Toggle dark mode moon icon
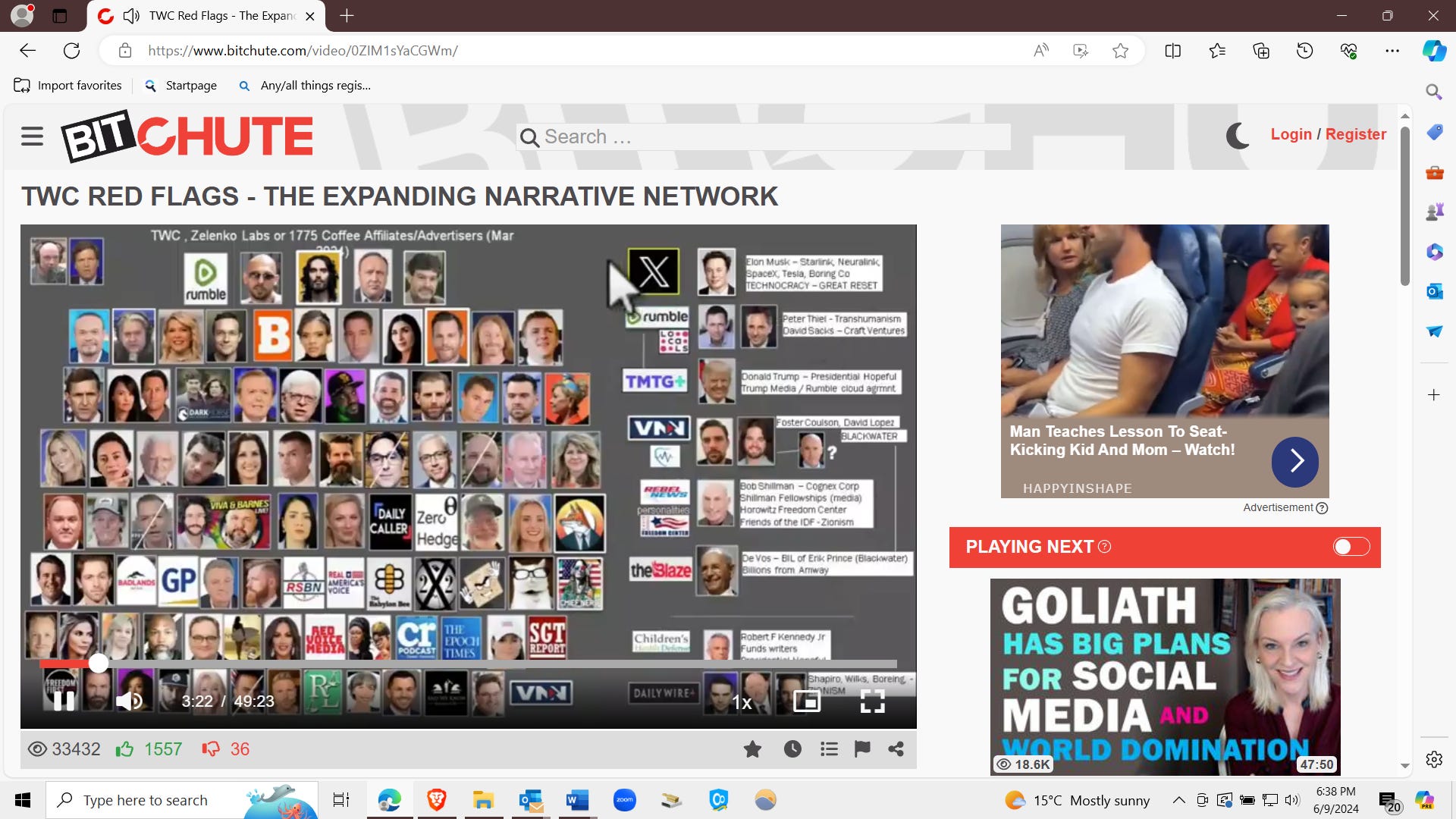Screen dimensions: 1456x819 [x=1238, y=136]
